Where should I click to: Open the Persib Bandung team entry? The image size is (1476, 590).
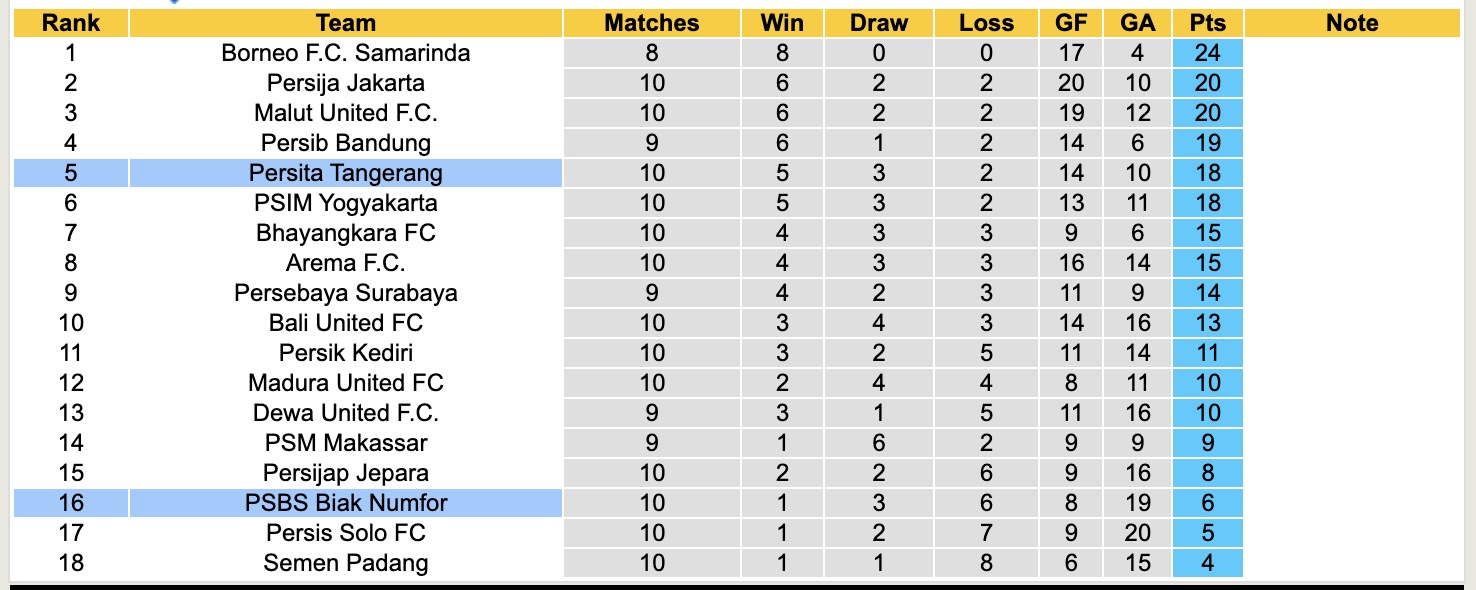coord(345,143)
